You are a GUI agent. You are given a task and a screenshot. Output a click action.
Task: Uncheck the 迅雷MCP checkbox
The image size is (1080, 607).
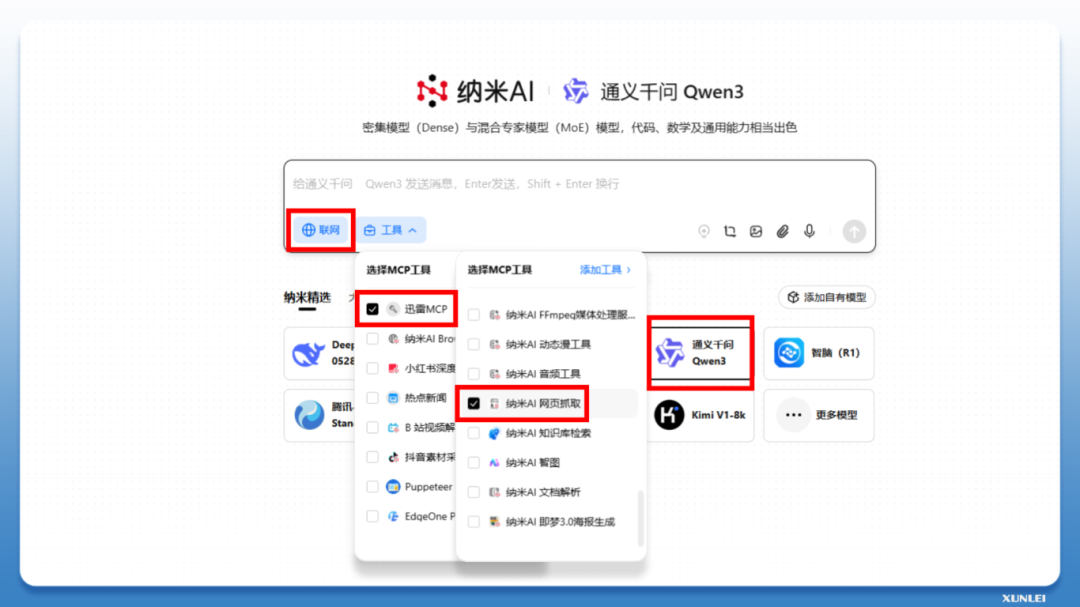(x=373, y=309)
